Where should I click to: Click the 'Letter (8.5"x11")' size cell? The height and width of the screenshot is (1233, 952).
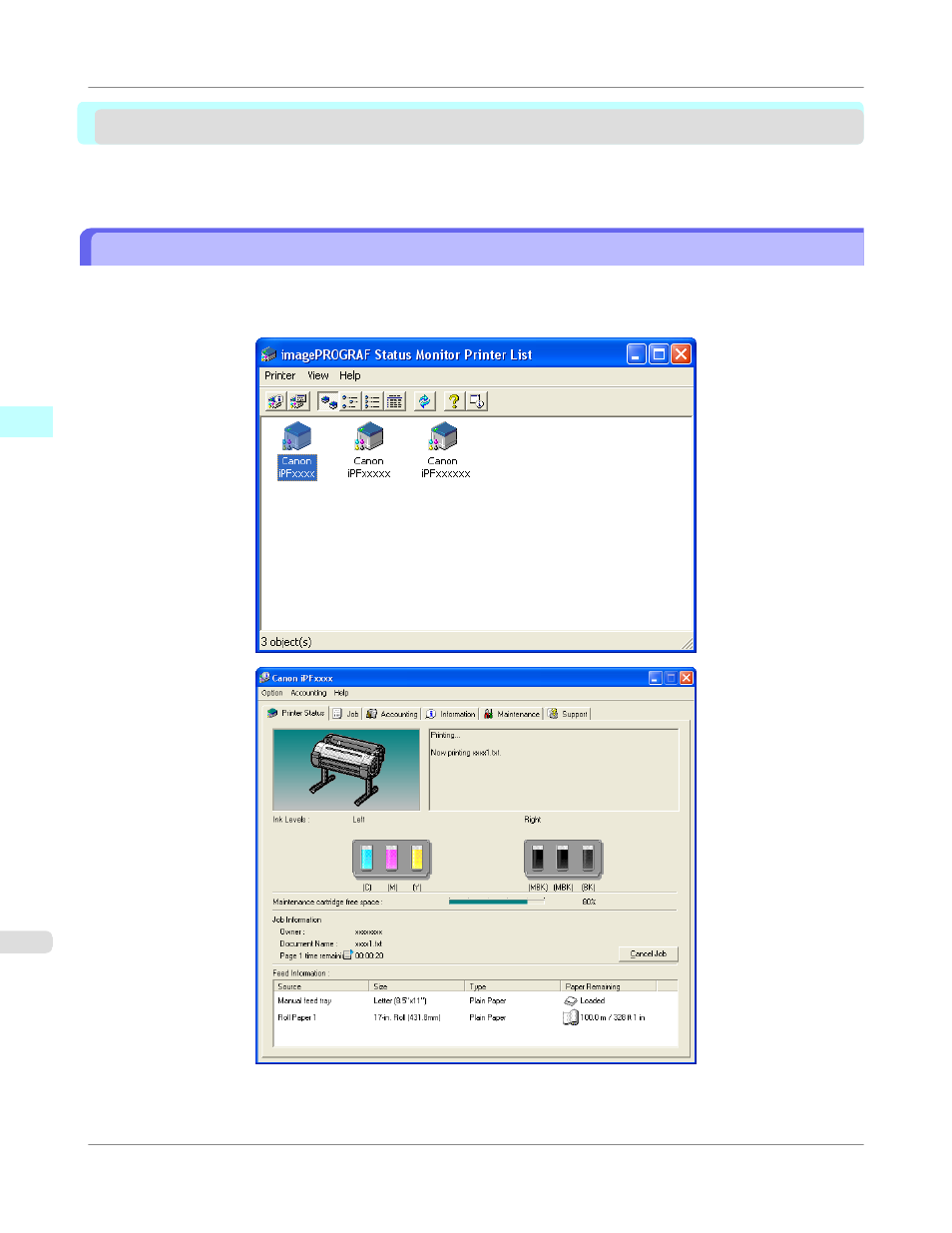coord(400,1000)
